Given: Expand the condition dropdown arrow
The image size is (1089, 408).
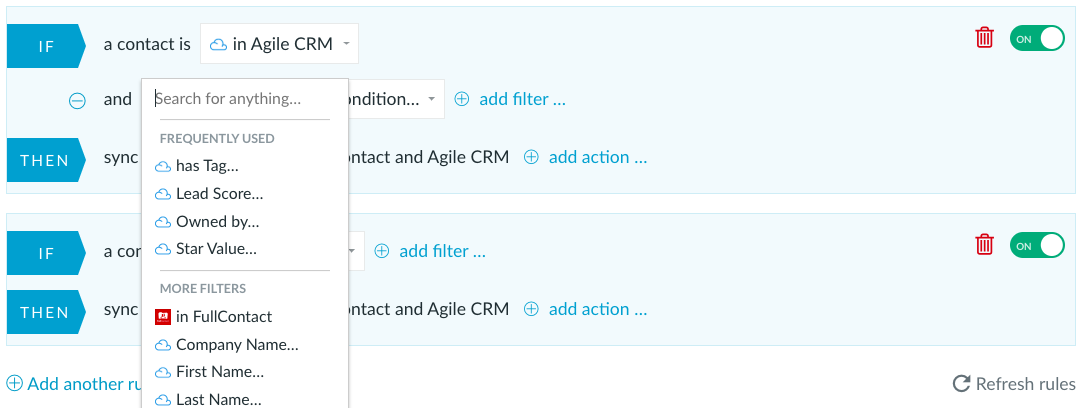Looking at the screenshot, I should tap(431, 99).
